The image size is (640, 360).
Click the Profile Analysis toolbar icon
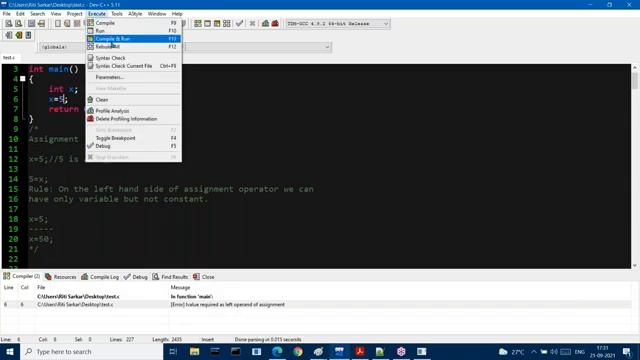(x=265, y=24)
